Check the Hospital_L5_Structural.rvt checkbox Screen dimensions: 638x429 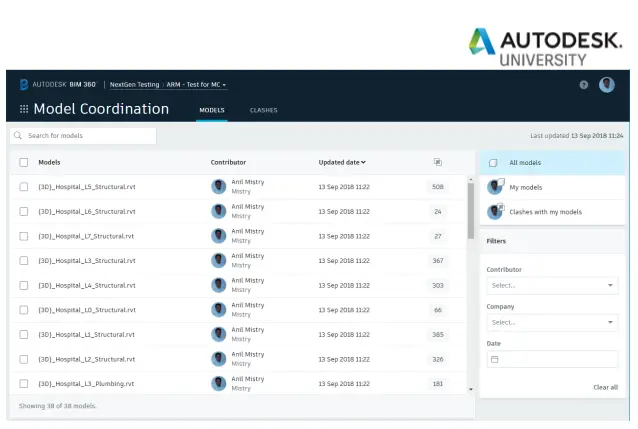tap(24, 187)
